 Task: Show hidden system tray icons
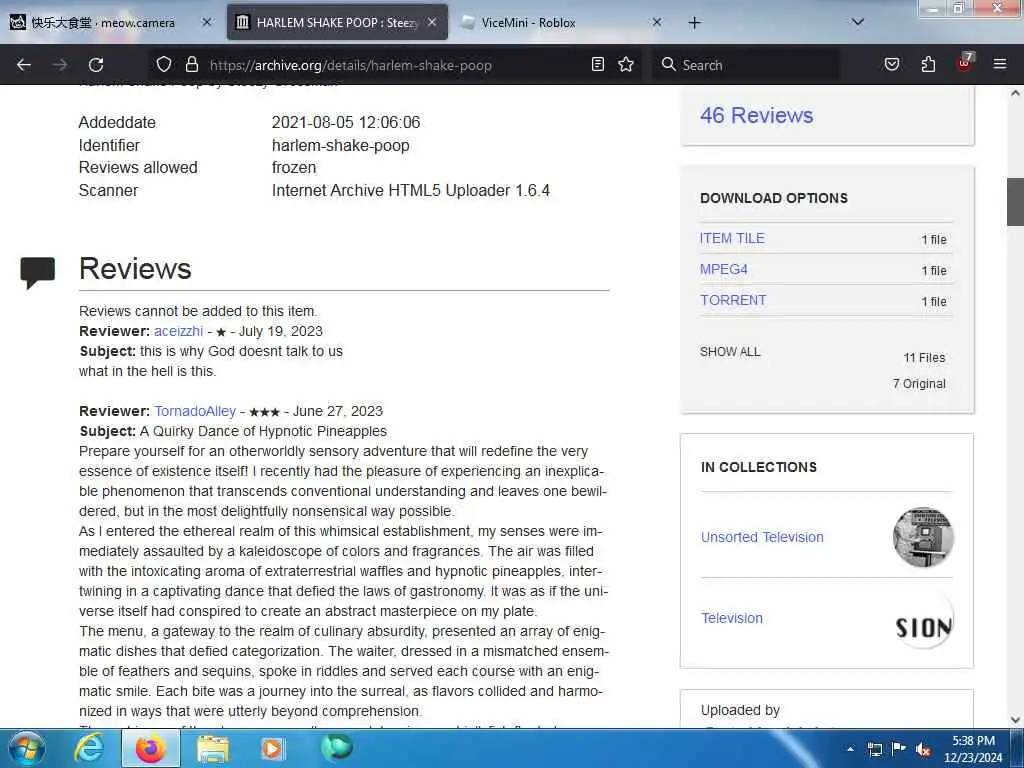pyautogui.click(x=850, y=749)
